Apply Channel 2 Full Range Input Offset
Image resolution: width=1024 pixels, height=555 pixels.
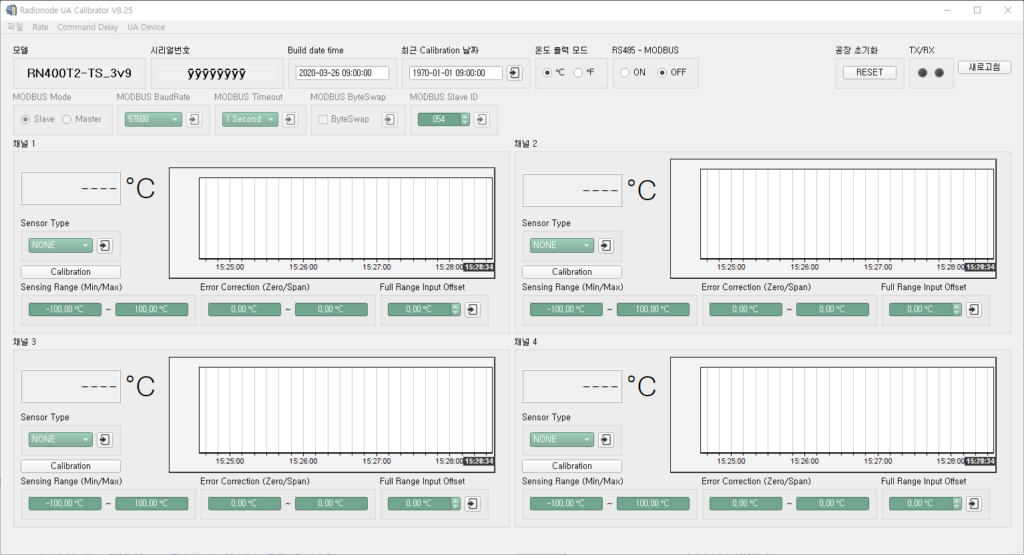click(974, 309)
